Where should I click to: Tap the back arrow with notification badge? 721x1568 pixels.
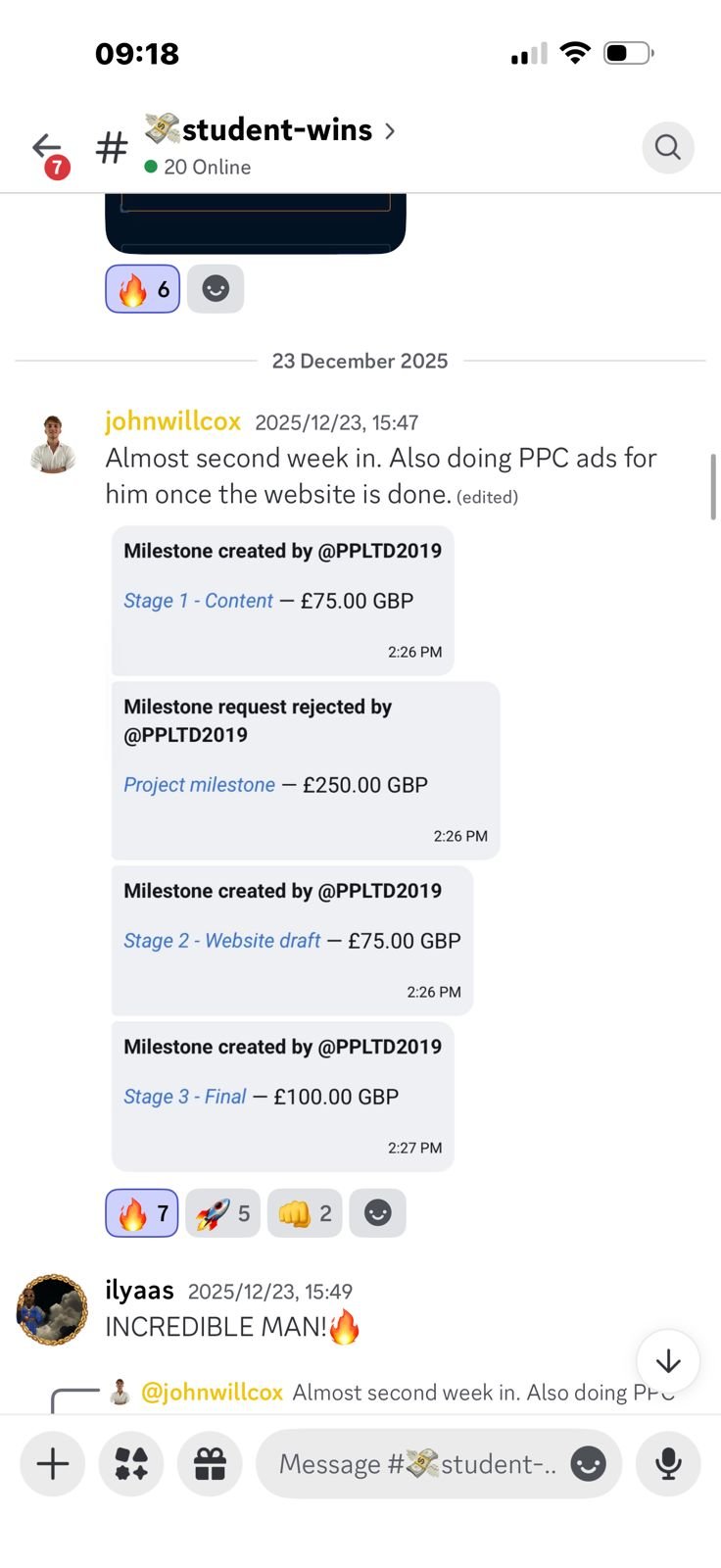point(48,149)
